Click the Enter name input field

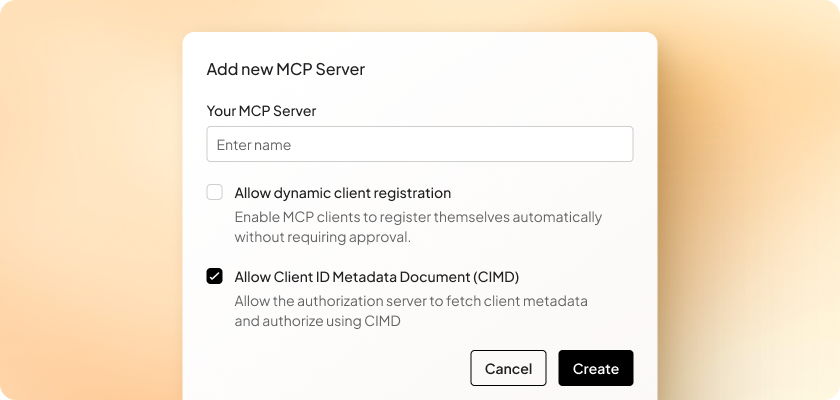tap(419, 144)
